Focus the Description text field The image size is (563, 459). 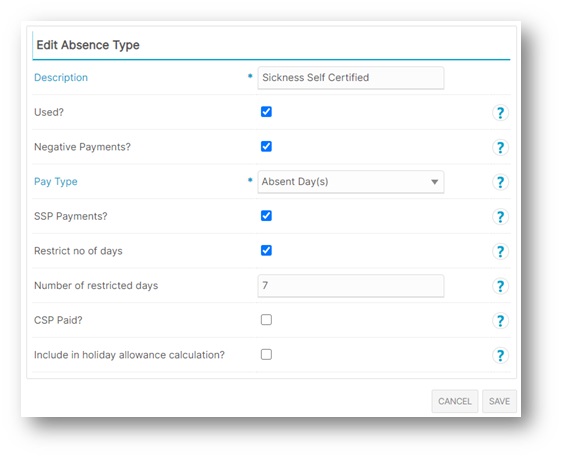(350, 78)
